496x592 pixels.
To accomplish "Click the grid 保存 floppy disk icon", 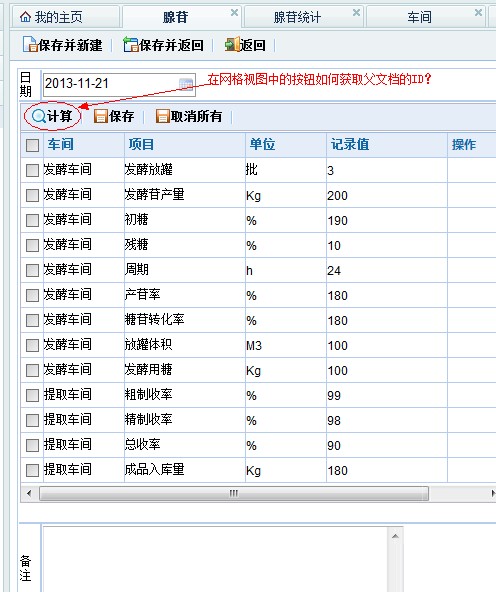I will point(101,116).
